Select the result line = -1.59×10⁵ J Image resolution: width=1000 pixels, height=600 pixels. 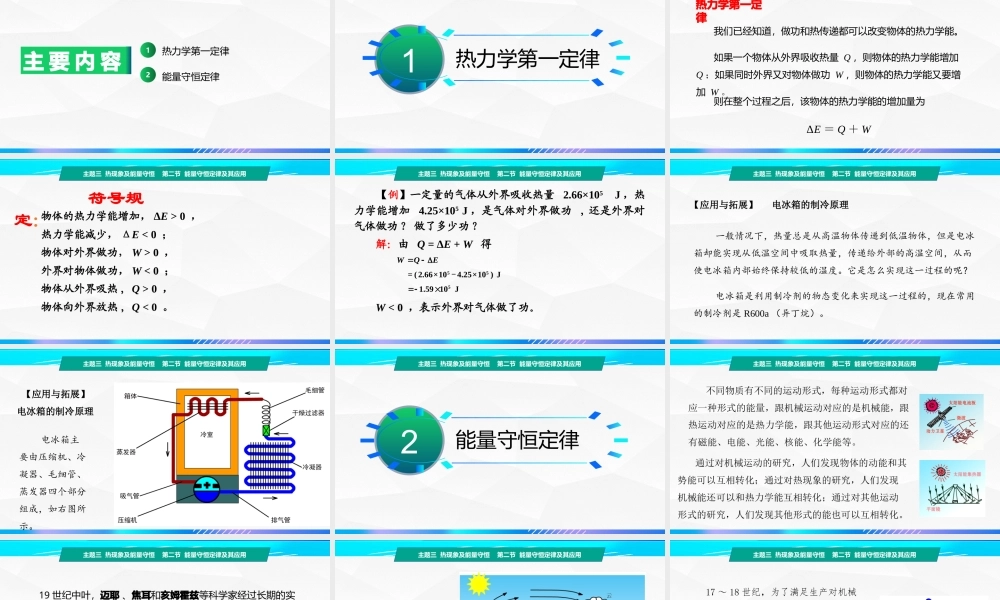coord(434,289)
